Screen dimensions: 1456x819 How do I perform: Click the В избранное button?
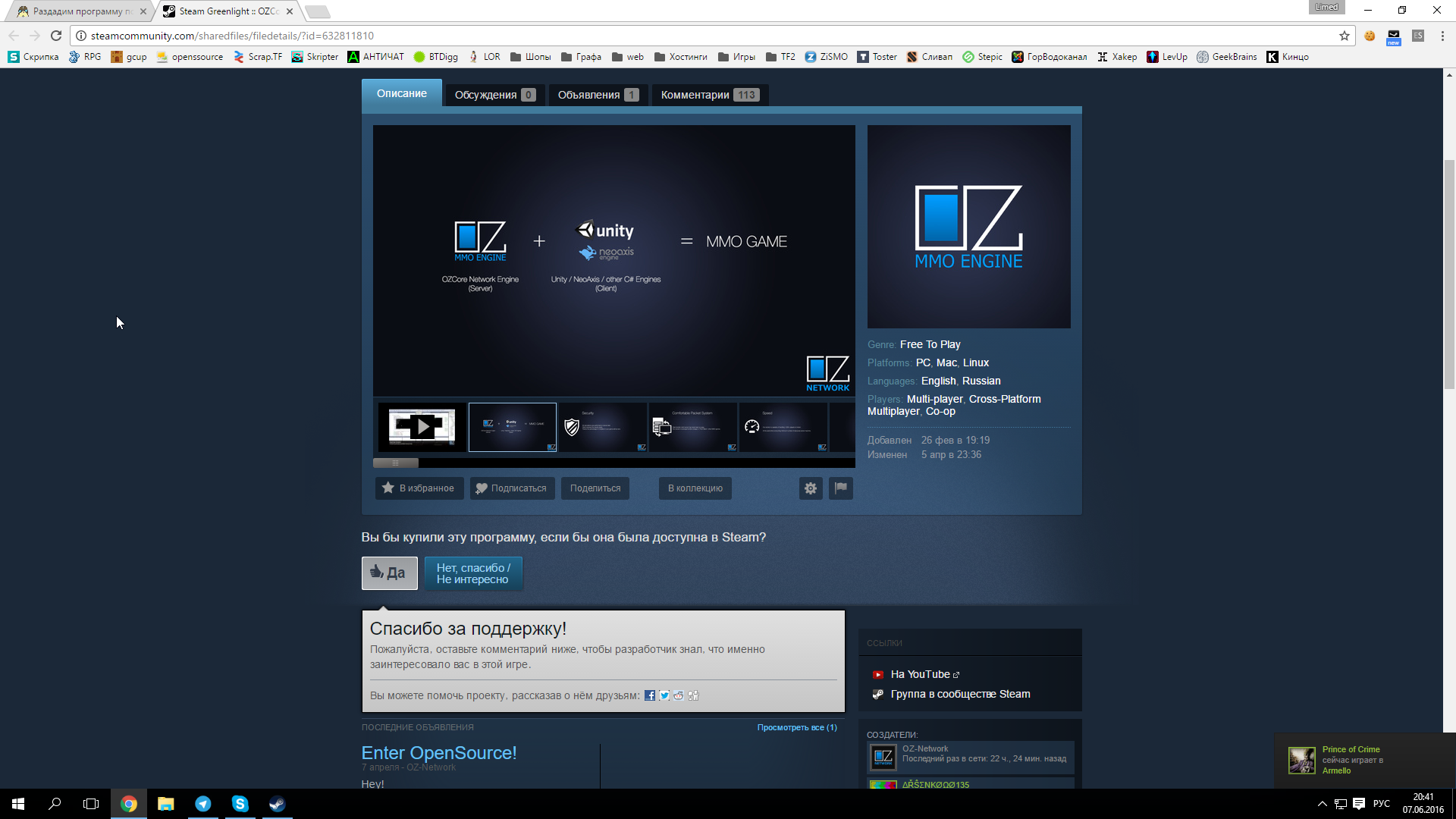419,488
